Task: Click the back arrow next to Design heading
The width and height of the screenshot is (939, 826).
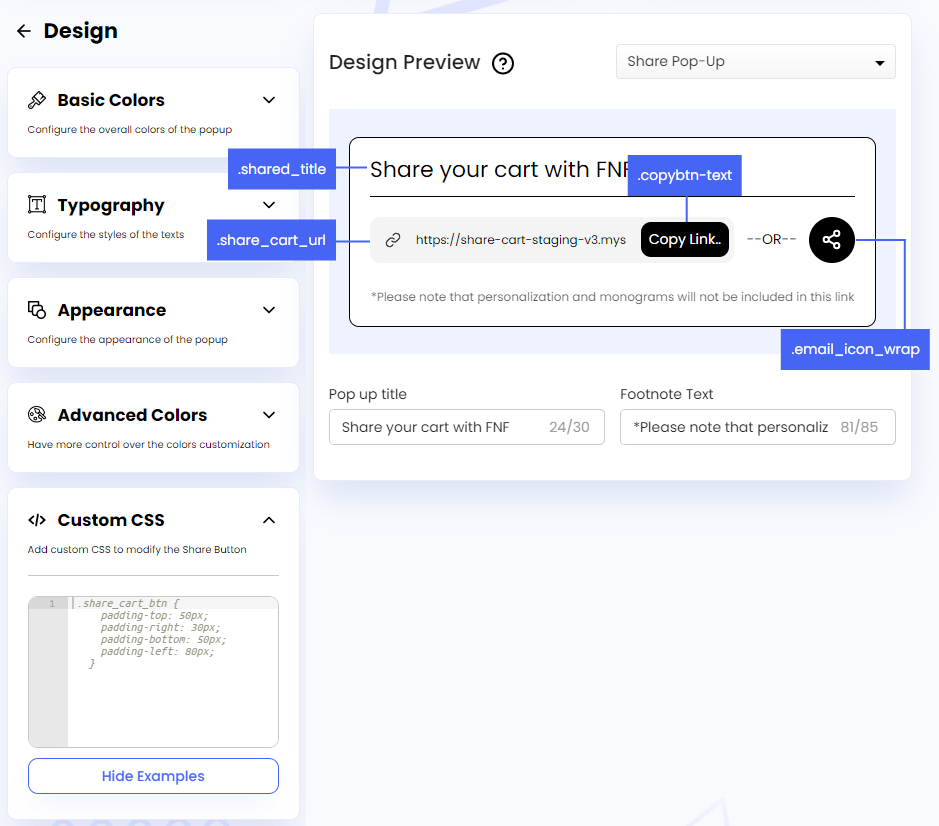Action: point(23,30)
